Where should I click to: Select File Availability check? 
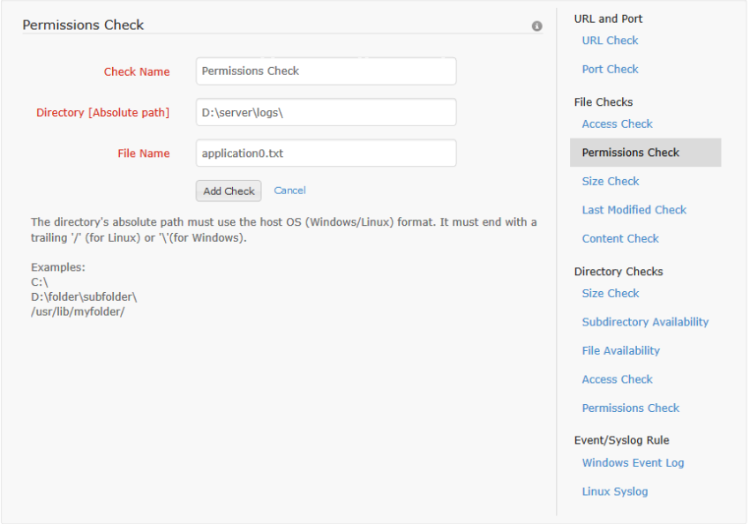click(x=620, y=351)
